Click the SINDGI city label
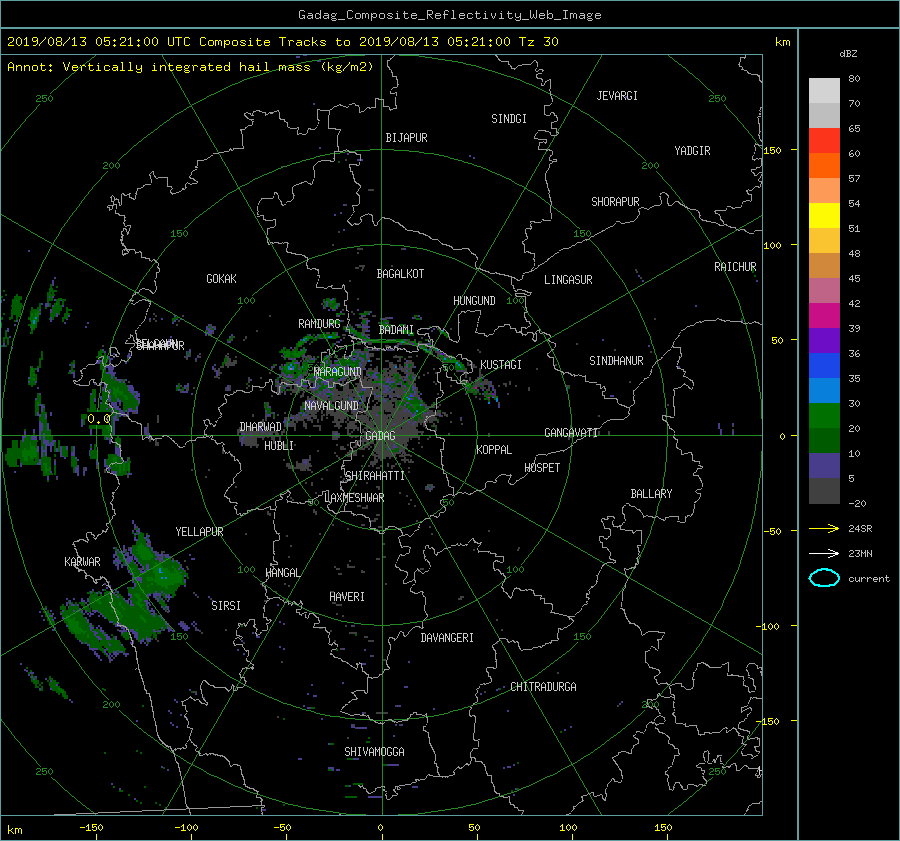 tap(509, 119)
